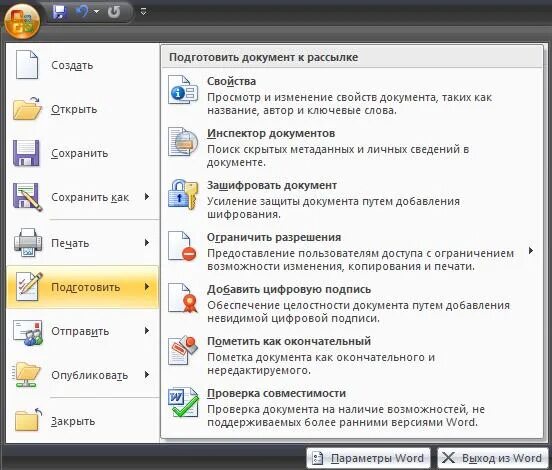Choose Добавить цифровую подпись title
The image size is (552, 470).
pos(289,289)
